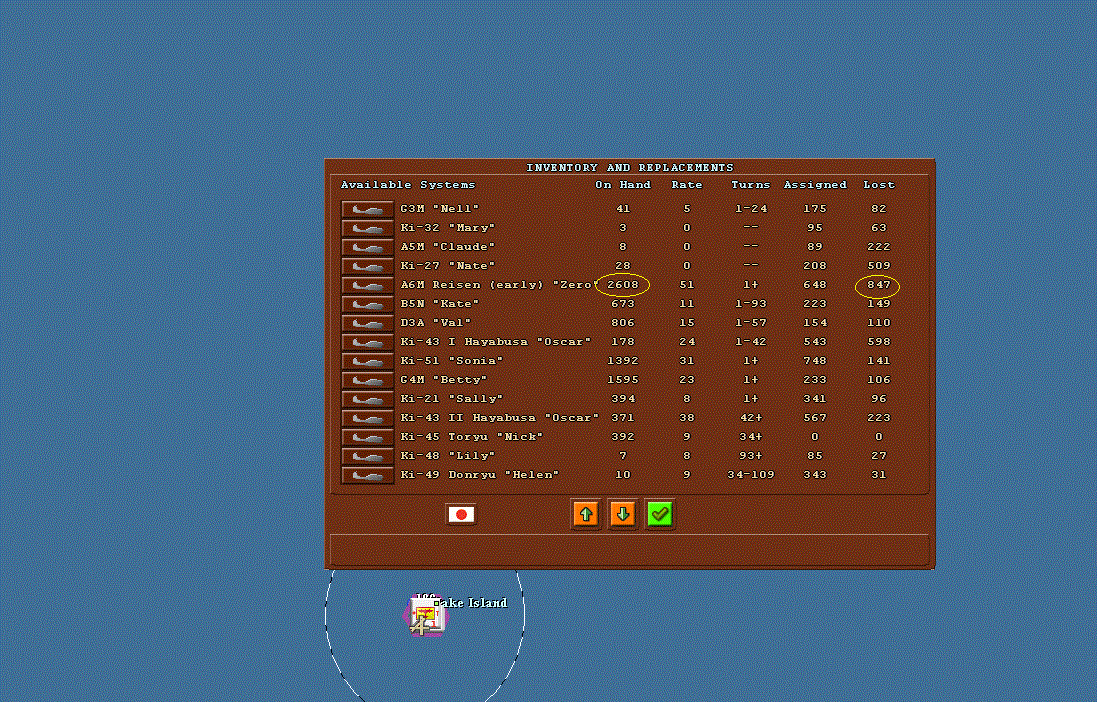Click the aircraft icon for Ki-21 "Sally"

coord(367,399)
